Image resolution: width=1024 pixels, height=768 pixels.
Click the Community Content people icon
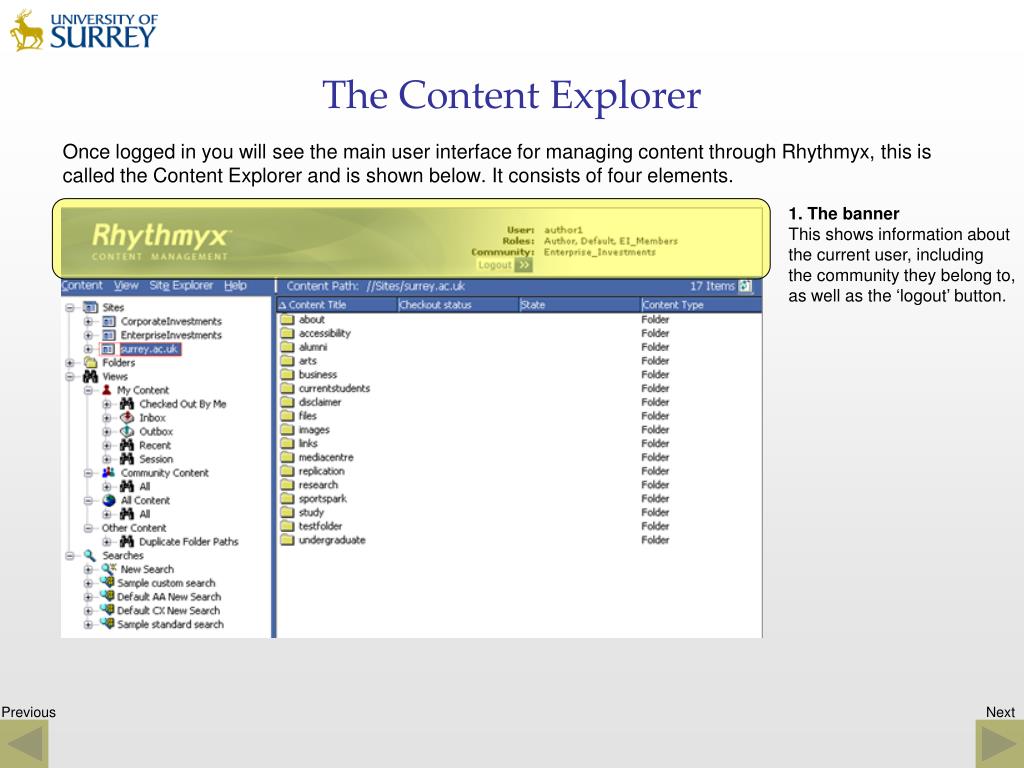(108, 473)
